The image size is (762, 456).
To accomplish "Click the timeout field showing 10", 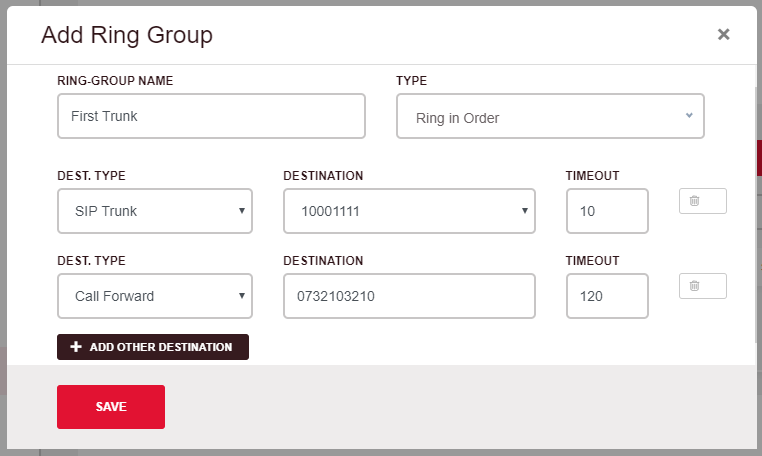I will click(607, 211).
